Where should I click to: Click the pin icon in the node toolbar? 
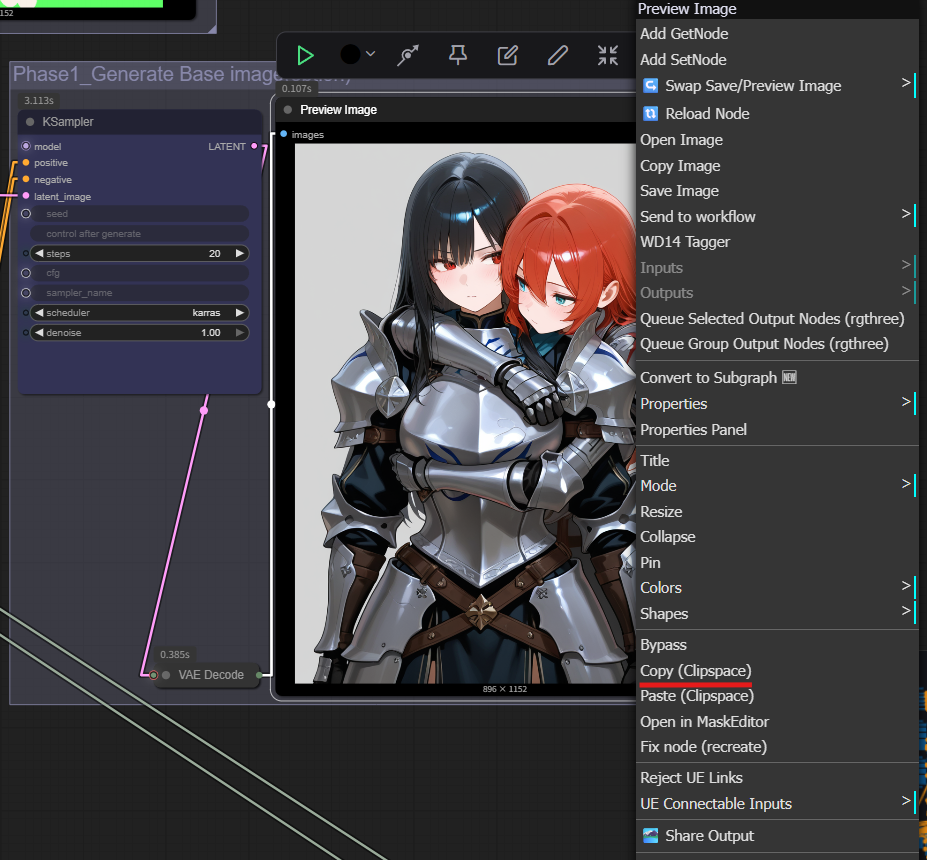coord(458,55)
